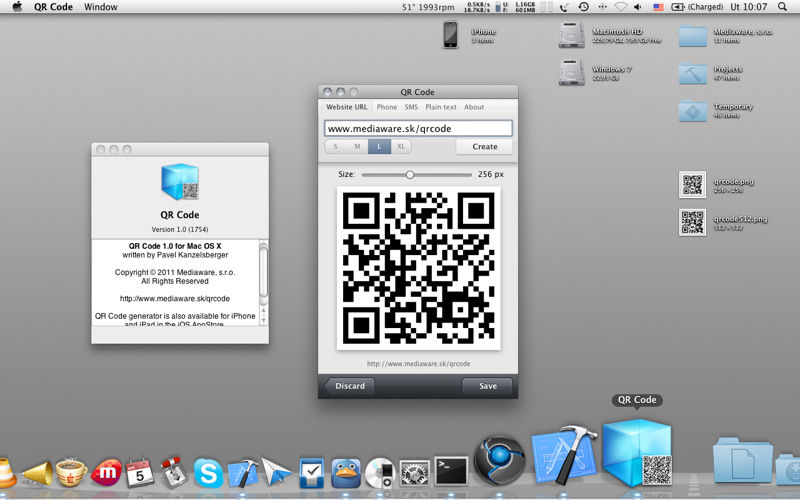Select the iPhone device icon on desktop
The image size is (800, 500).
point(451,35)
